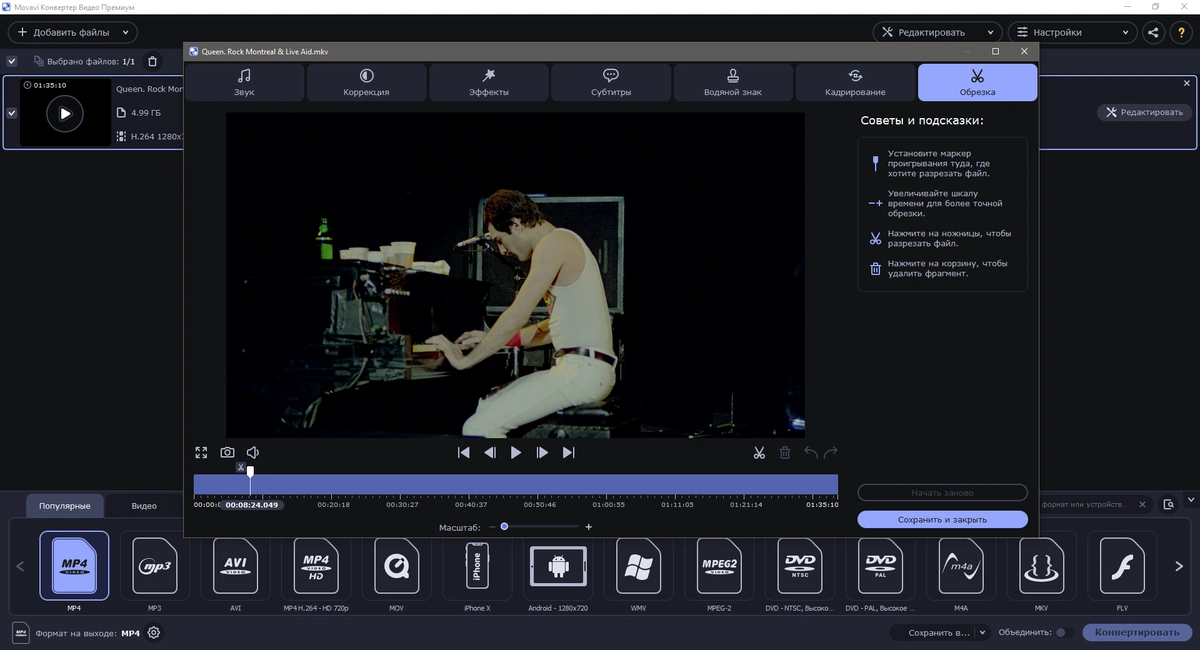This screenshot has width=1200, height=650.
Task: Step forward one frame
Action: pyautogui.click(x=542, y=453)
